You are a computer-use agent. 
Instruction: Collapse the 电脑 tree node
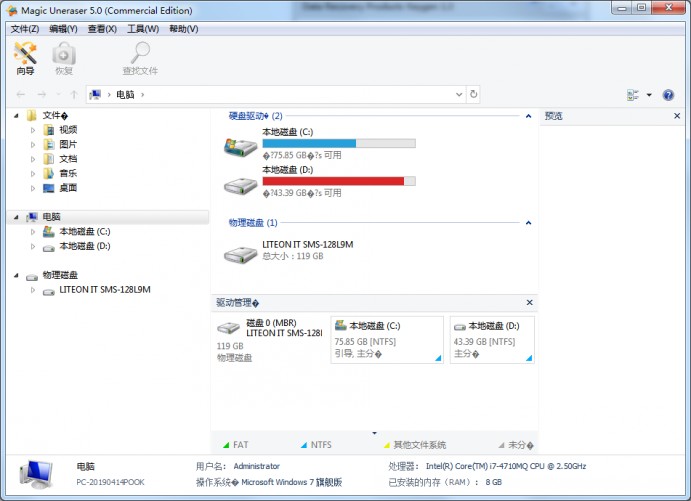tap(16, 217)
